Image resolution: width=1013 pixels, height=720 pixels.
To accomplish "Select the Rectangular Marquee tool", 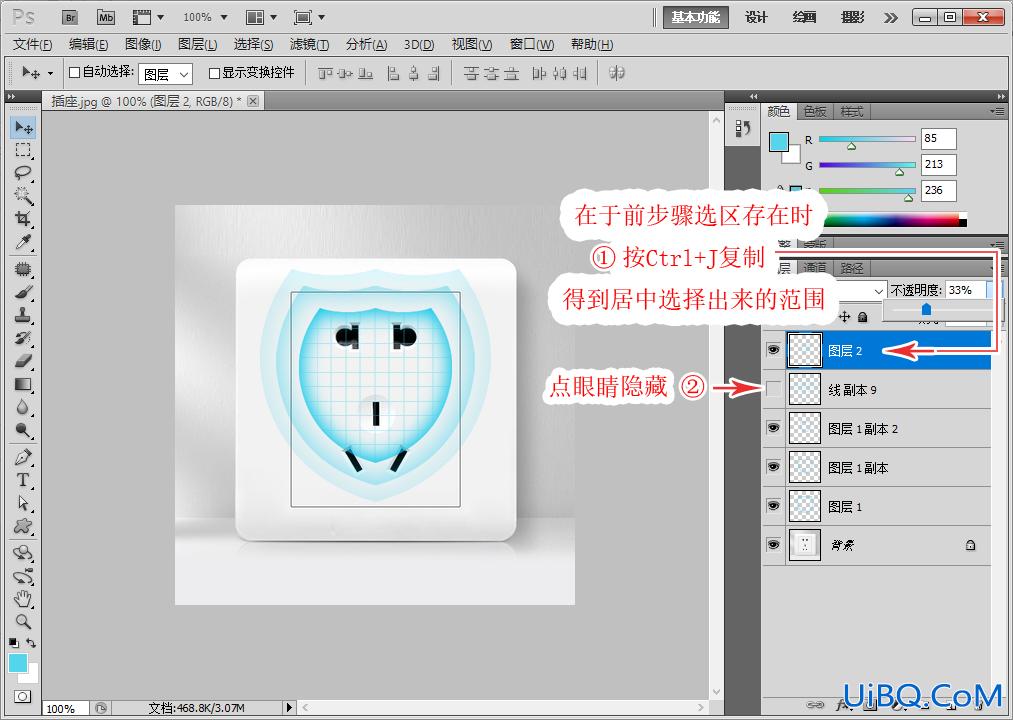I will 23,150.
